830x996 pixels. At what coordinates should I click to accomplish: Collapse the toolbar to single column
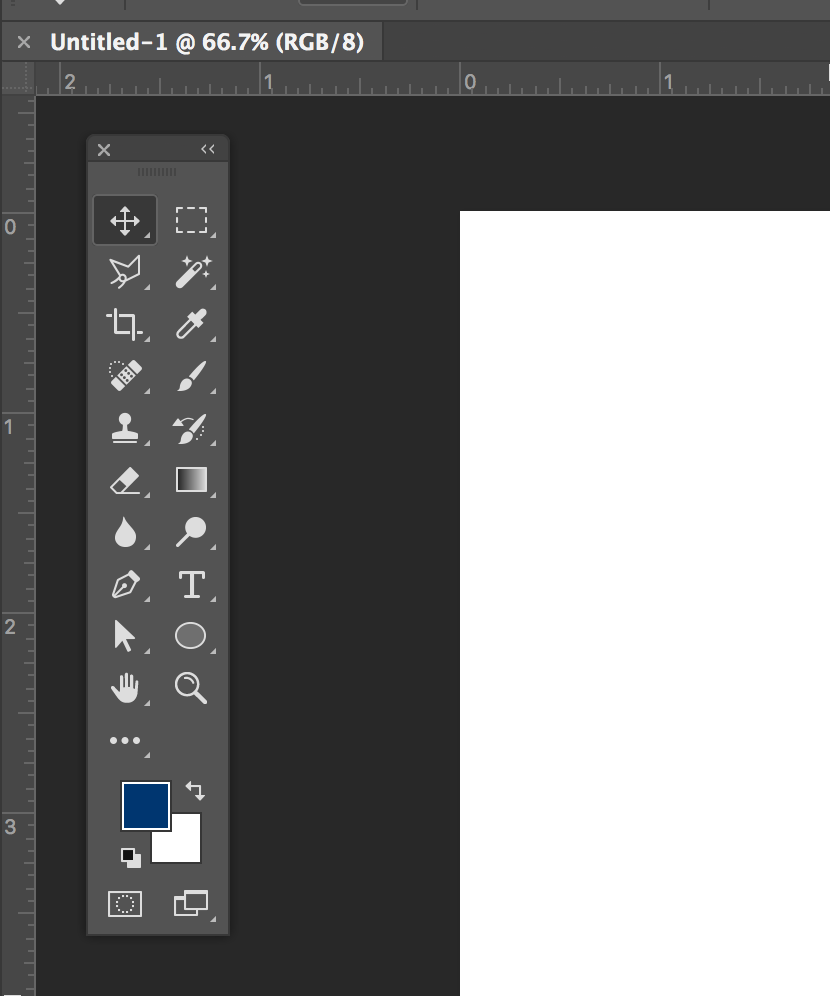click(208, 149)
